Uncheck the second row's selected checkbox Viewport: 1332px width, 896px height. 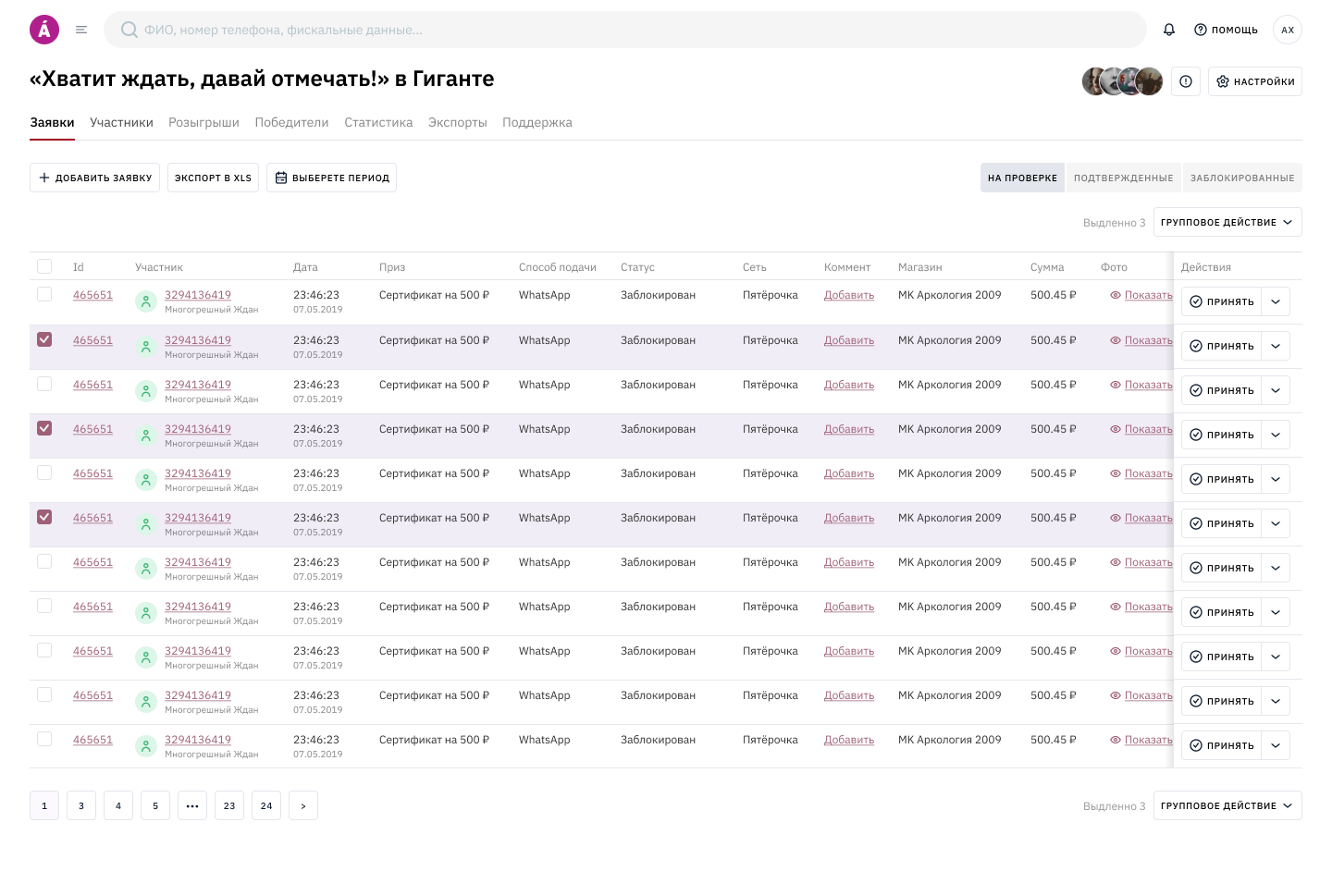pos(44,339)
